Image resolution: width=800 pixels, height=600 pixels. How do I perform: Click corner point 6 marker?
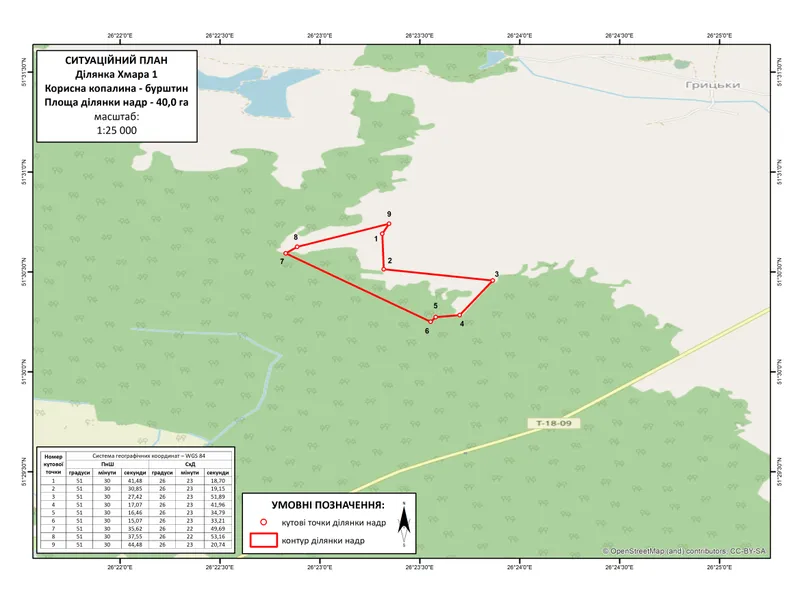(x=430, y=321)
